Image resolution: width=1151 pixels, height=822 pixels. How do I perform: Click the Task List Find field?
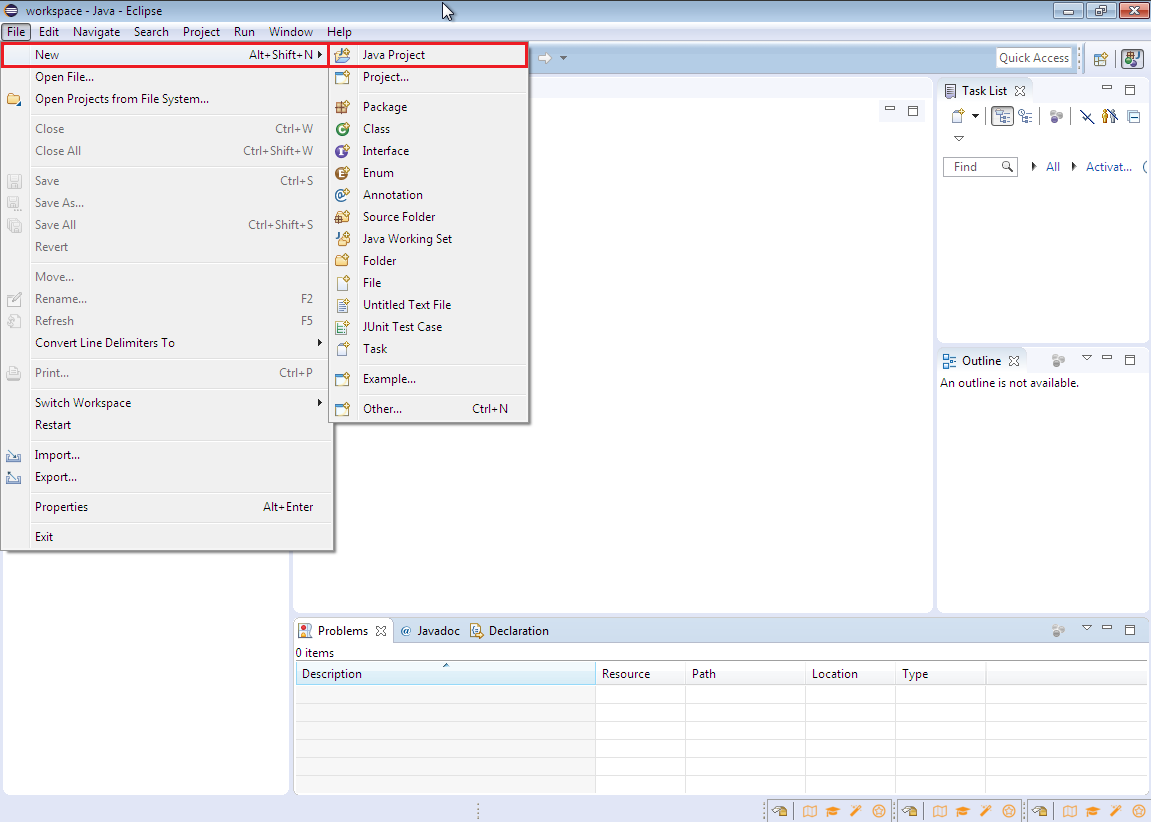click(x=980, y=167)
